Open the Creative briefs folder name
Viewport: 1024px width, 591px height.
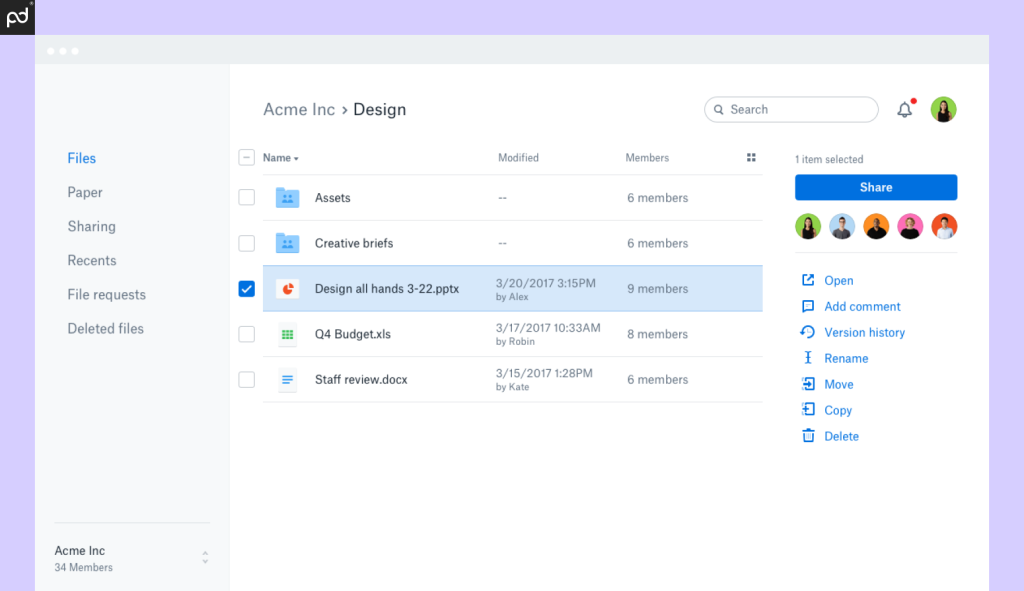(354, 243)
